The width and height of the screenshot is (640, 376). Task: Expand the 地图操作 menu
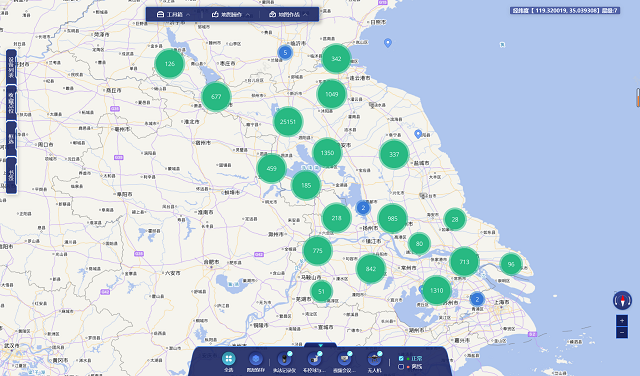(x=231, y=14)
